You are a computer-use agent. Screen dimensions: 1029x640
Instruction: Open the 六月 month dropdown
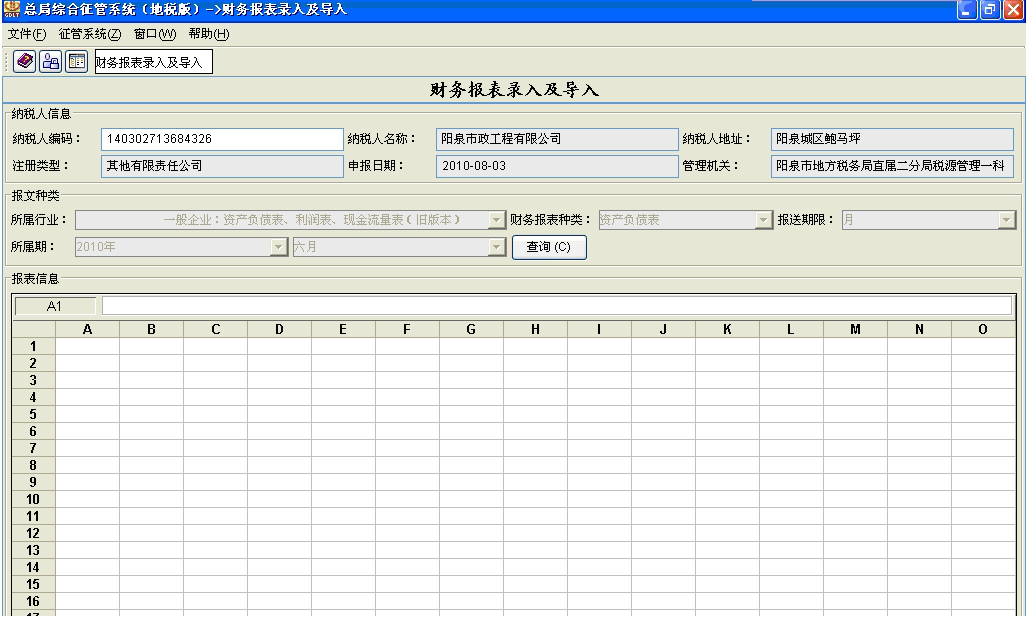pos(497,247)
